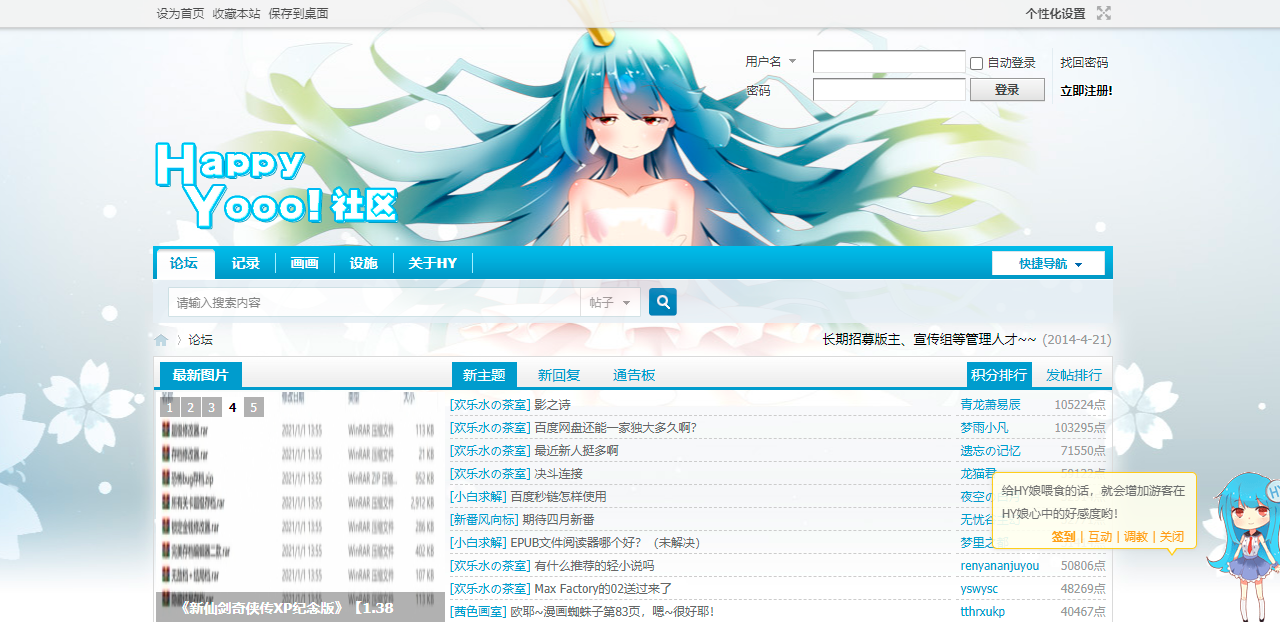This screenshot has width=1280, height=622.
Task: Click the 找回密码 link
Action: pyautogui.click(x=1084, y=62)
